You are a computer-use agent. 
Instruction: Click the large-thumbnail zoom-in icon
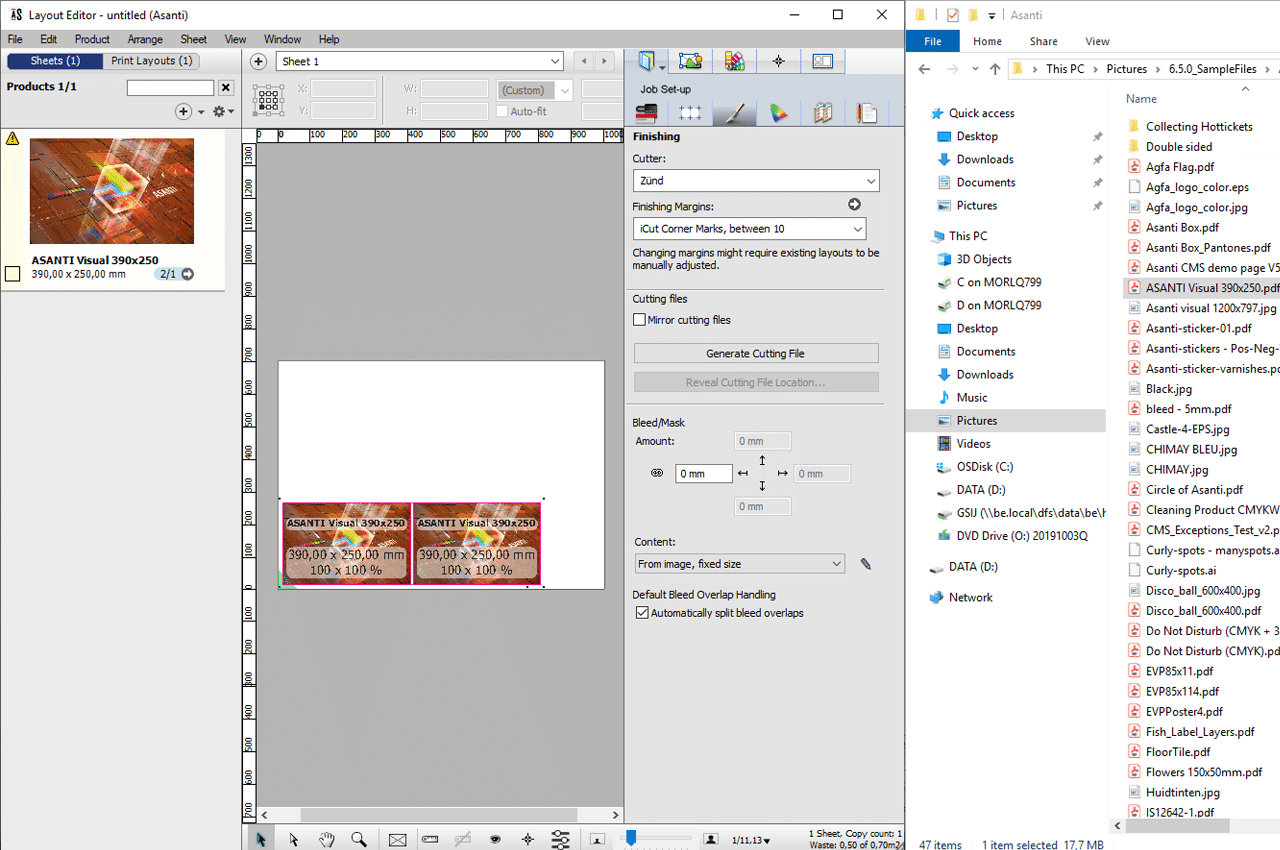coord(711,839)
